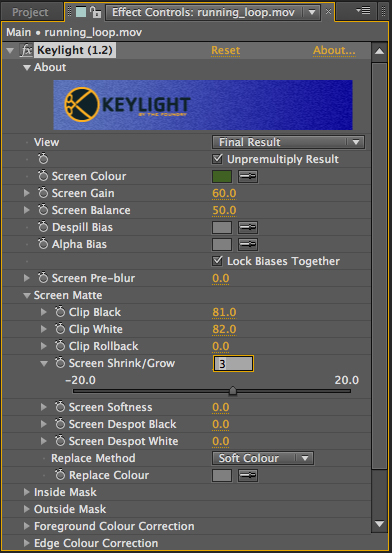Pick Despill Bias with its eyedropper

tap(248, 227)
